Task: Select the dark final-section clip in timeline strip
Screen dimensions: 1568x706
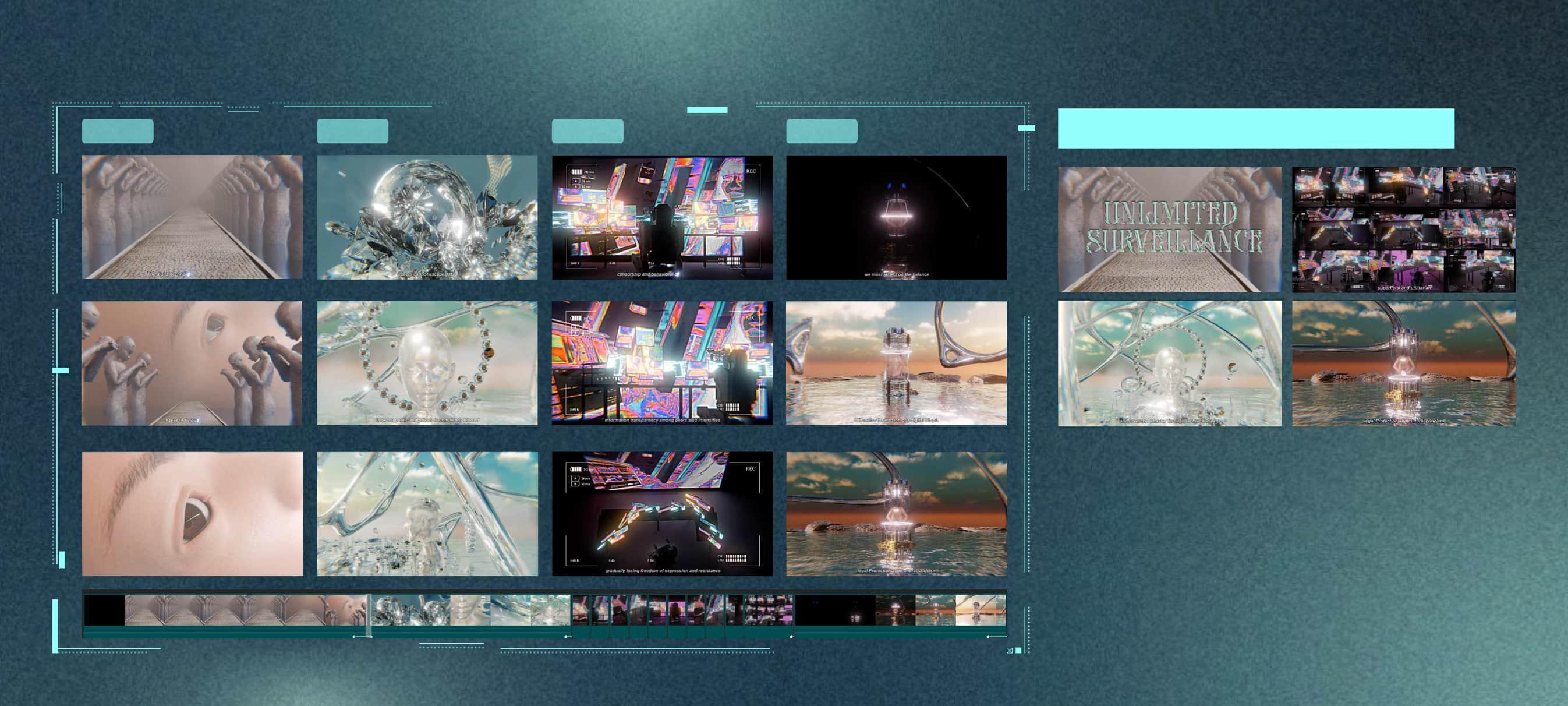Action: [834, 610]
